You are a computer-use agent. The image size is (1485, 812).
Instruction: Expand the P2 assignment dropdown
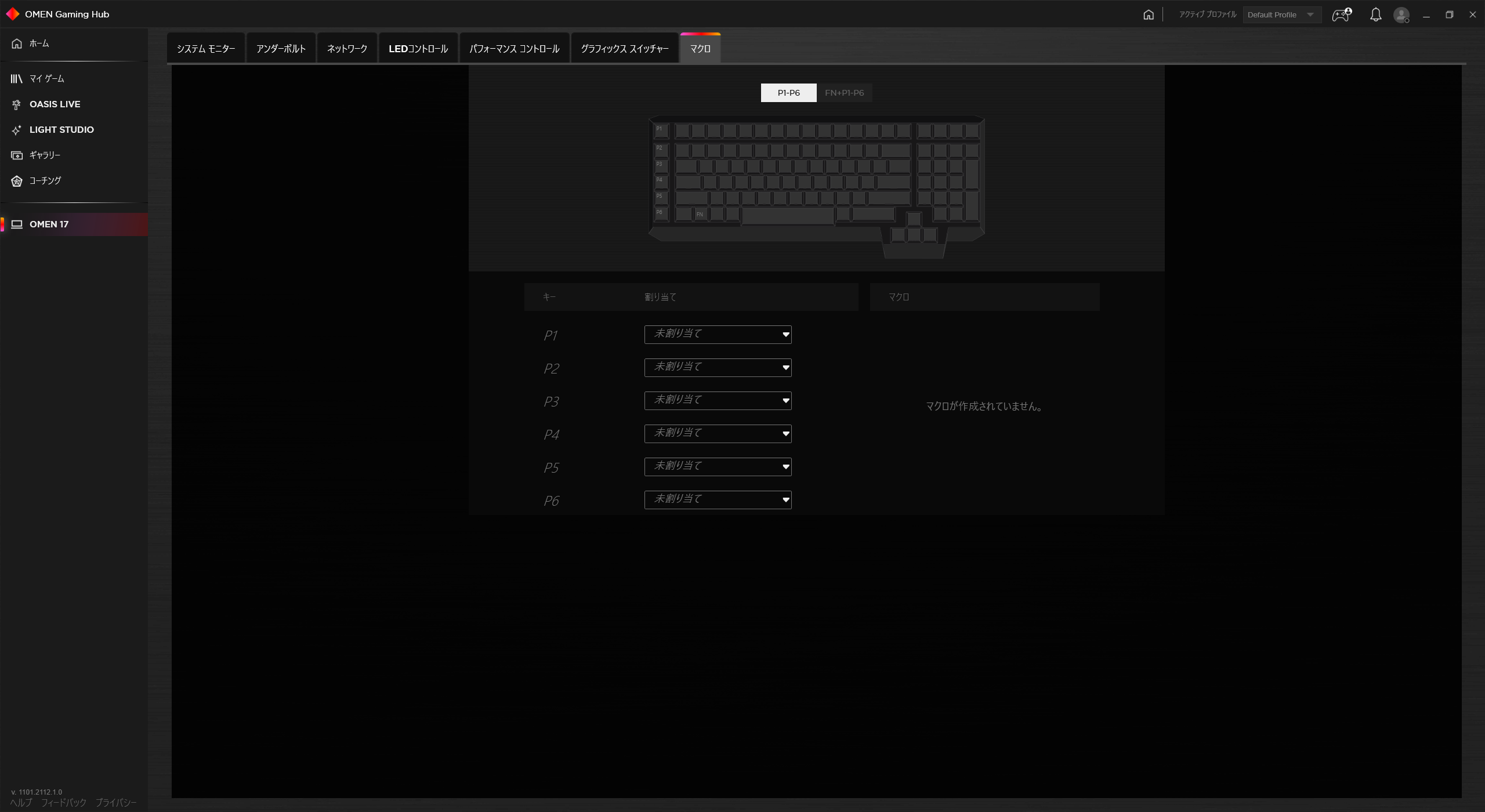click(718, 368)
